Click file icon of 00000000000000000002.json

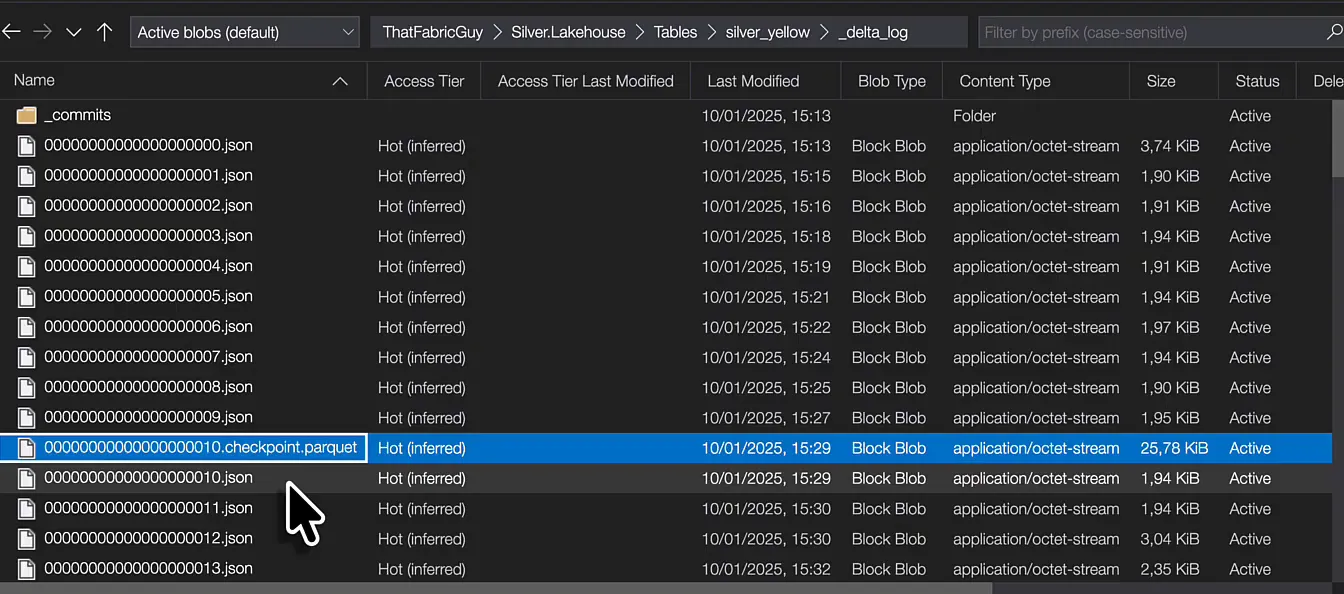click(x=26, y=206)
